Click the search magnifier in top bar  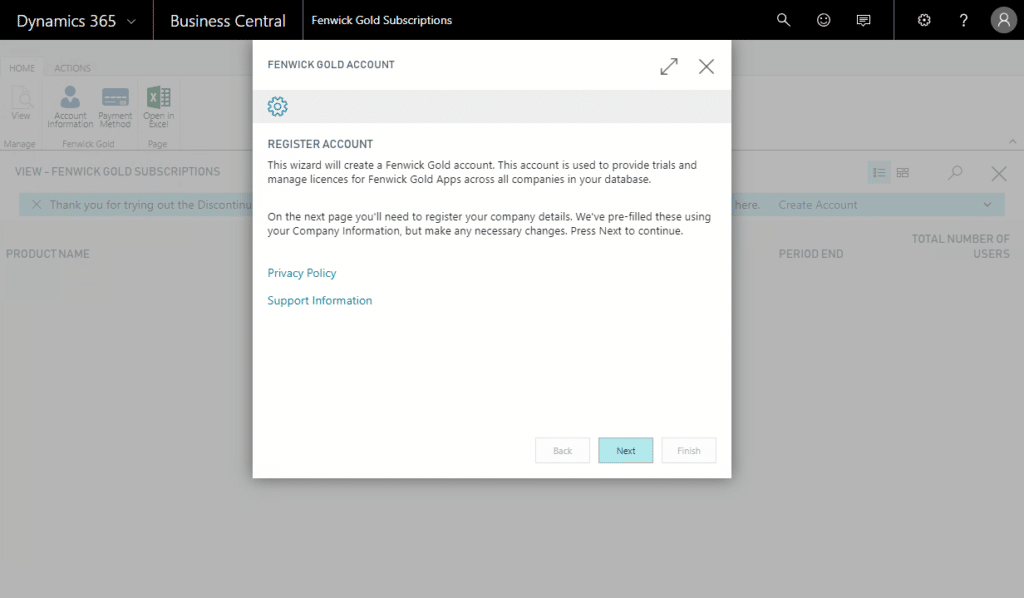(784, 20)
